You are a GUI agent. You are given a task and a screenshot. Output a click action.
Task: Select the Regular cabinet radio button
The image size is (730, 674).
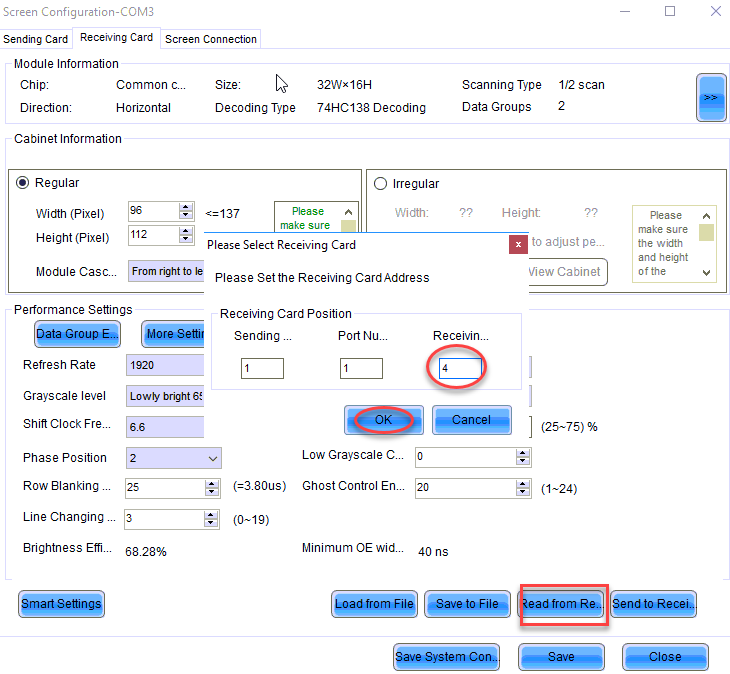[22, 182]
